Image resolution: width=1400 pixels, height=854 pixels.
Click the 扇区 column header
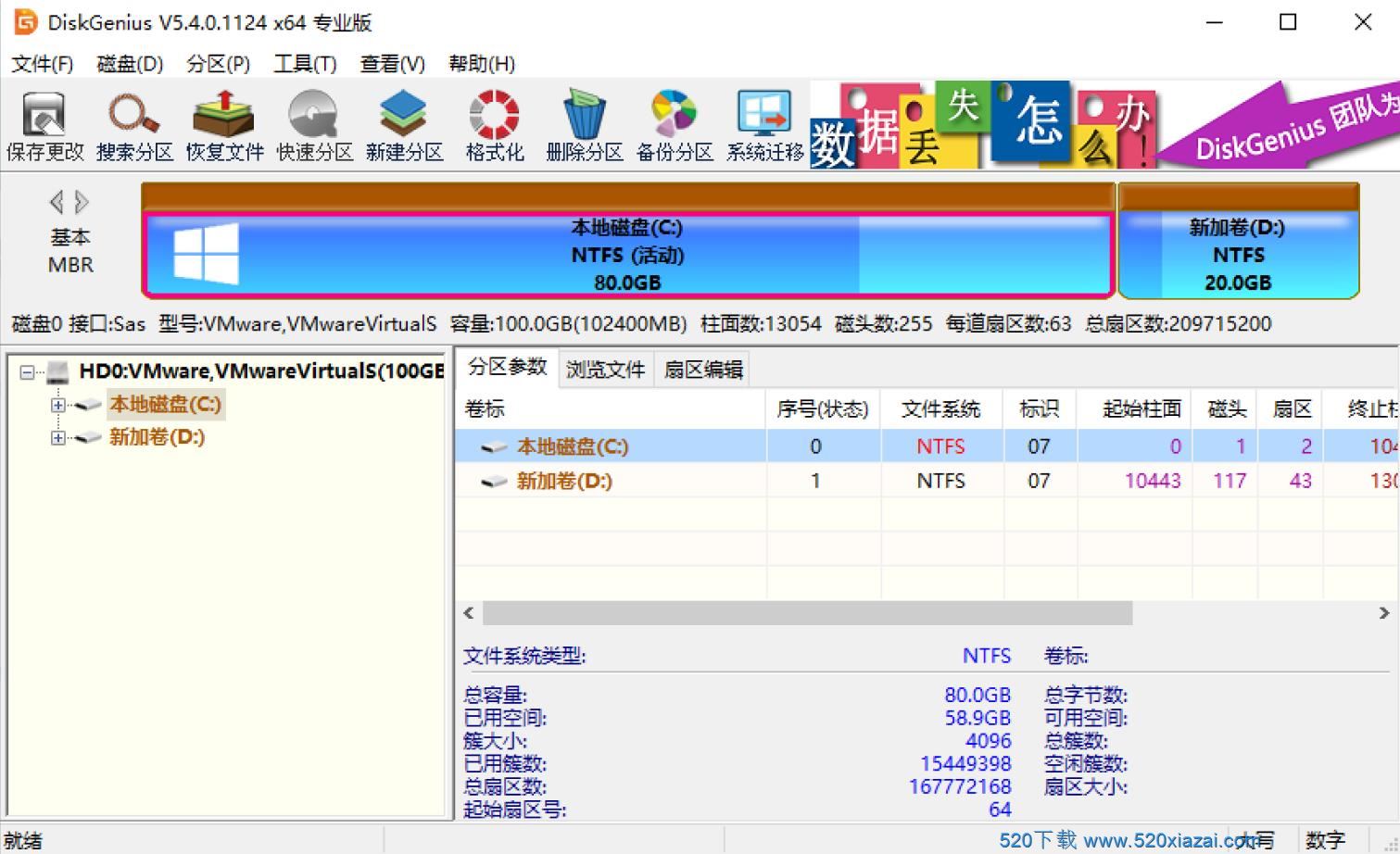coord(1290,409)
